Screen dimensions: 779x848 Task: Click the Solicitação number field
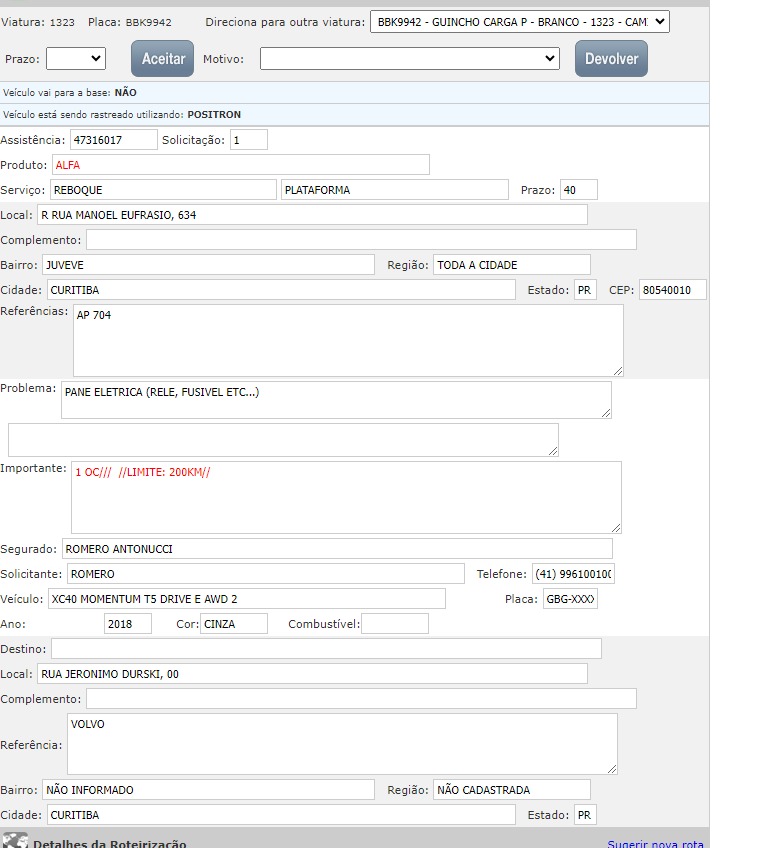(249, 140)
